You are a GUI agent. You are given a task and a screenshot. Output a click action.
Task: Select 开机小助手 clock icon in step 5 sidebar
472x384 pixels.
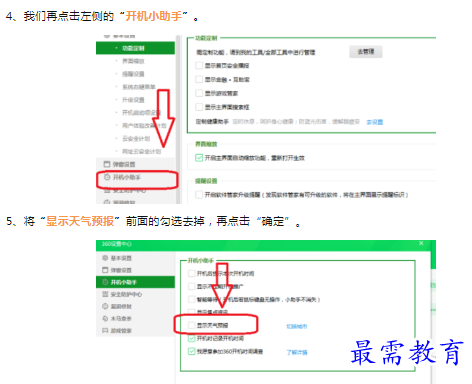coord(105,282)
